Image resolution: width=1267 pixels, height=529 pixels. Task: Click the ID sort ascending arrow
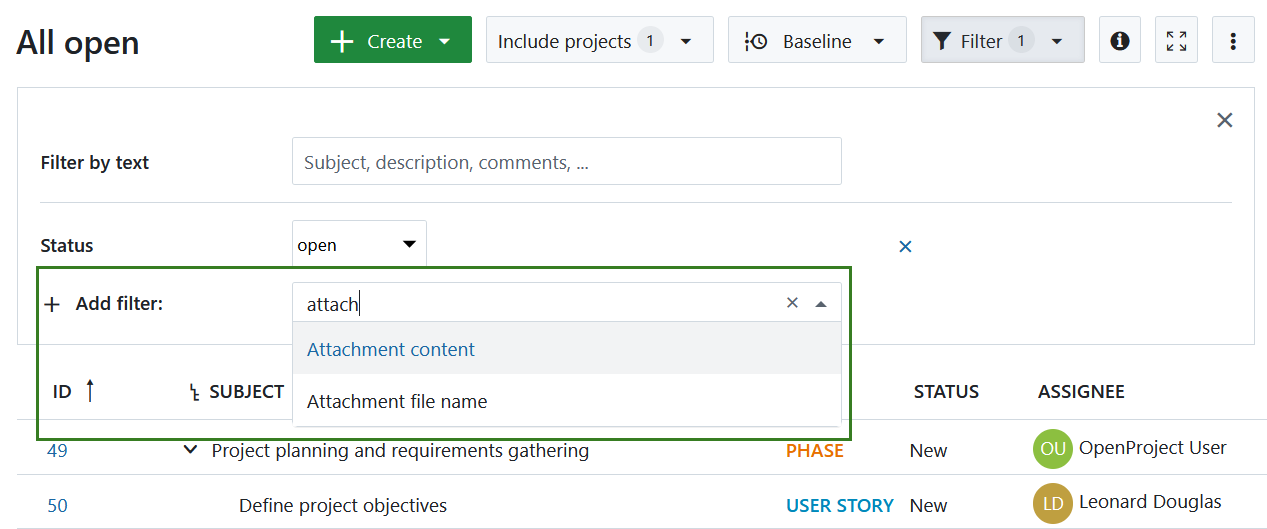point(90,391)
